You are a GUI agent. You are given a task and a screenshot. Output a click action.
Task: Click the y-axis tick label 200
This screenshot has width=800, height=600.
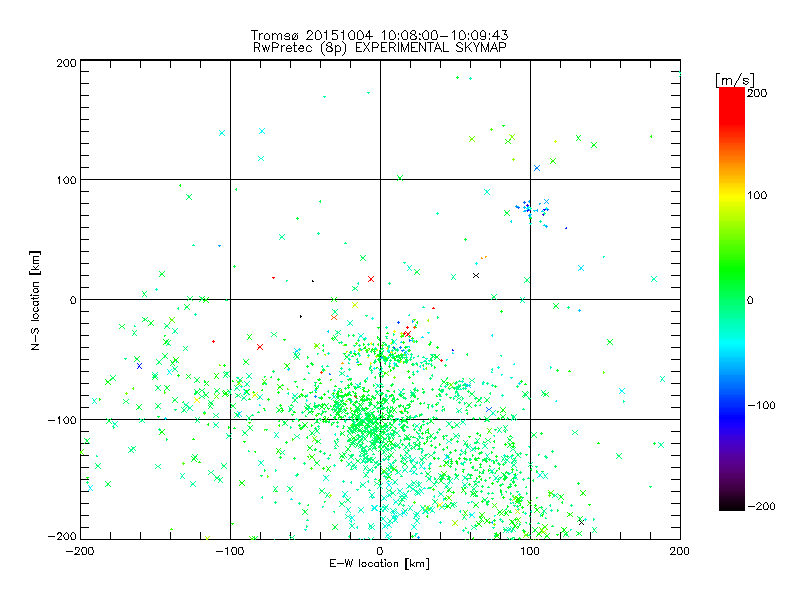pyautogui.click(x=66, y=63)
